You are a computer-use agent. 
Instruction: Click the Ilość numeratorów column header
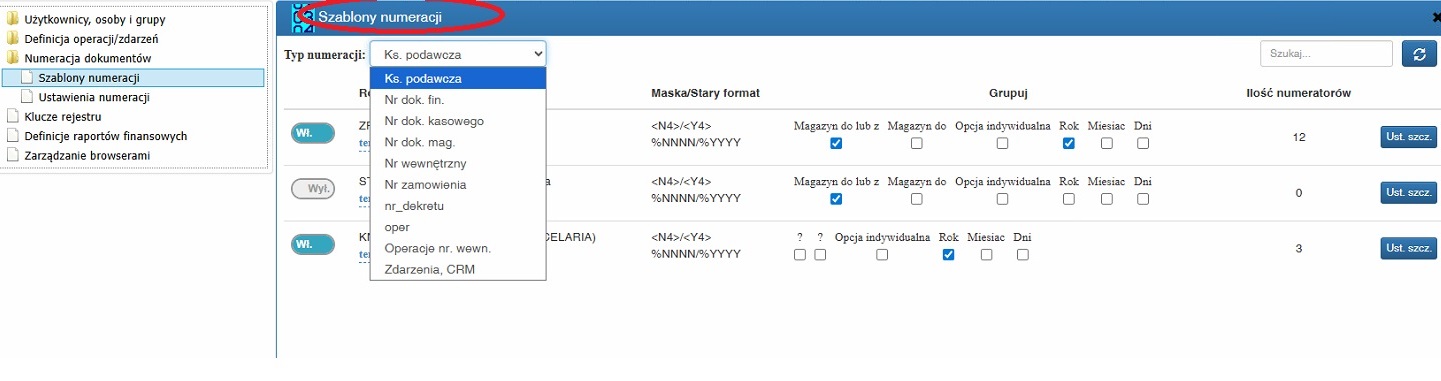click(1298, 93)
